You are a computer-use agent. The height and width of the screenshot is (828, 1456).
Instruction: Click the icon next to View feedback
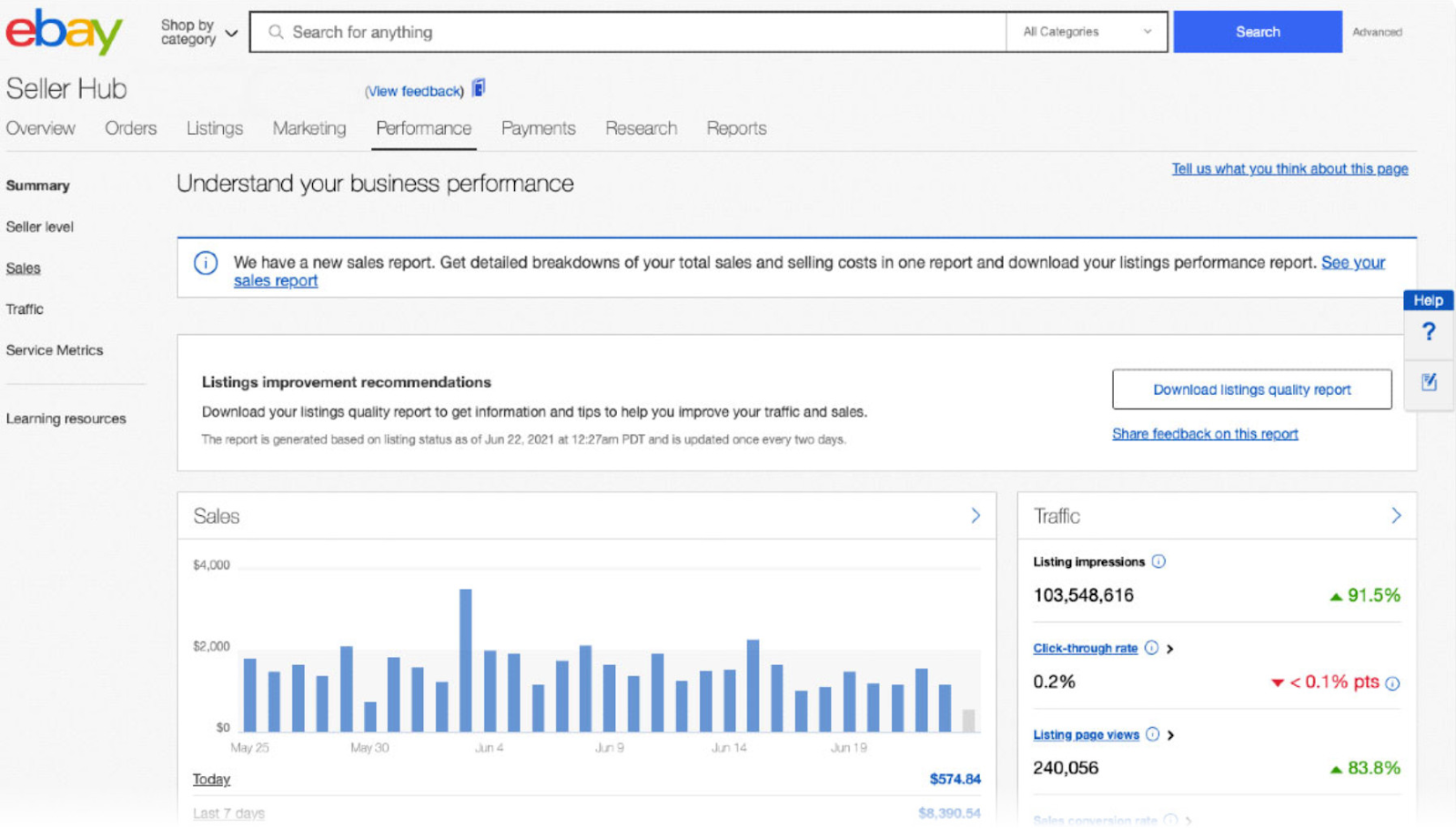tap(478, 89)
